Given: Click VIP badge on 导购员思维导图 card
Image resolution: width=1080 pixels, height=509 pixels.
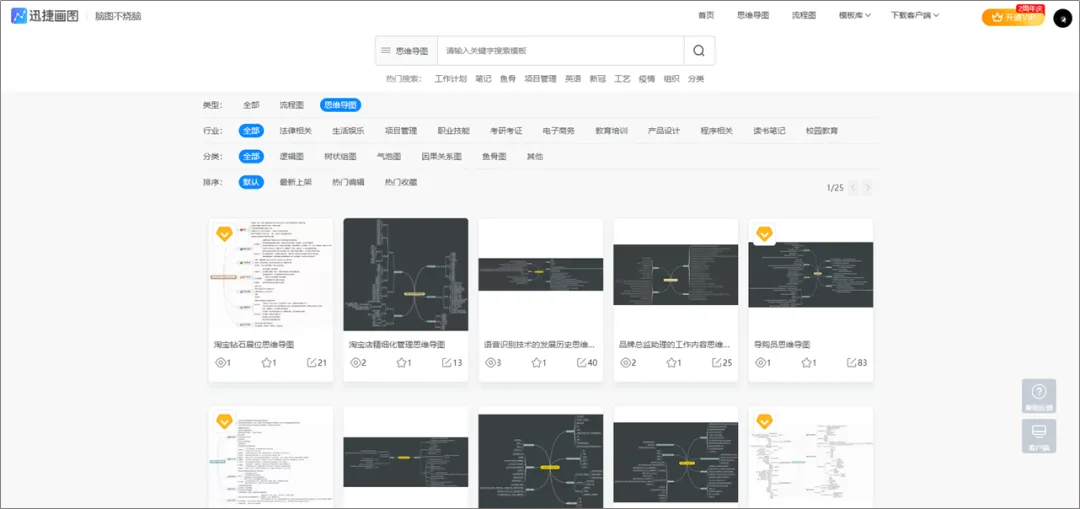Looking at the screenshot, I should pos(765,234).
